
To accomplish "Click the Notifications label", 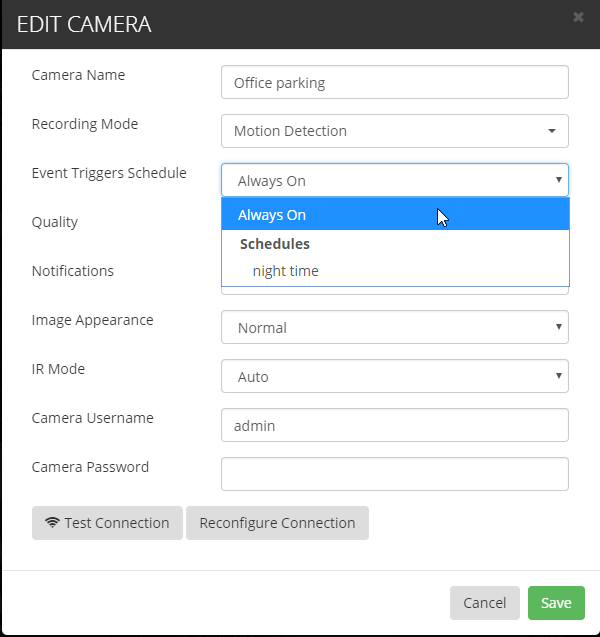I will [x=73, y=271].
